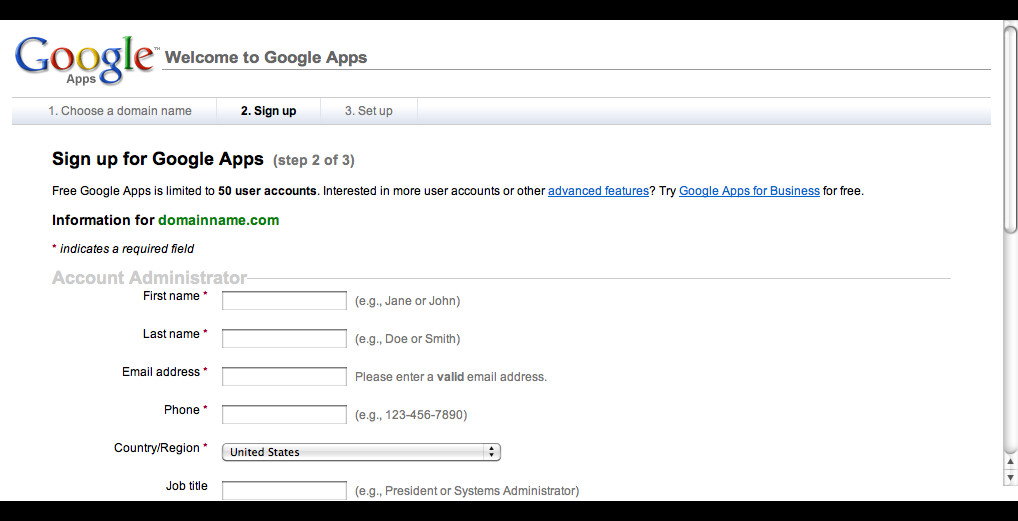
Task: Click the 'Welcome to Google Apps' heading
Action: [x=266, y=57]
